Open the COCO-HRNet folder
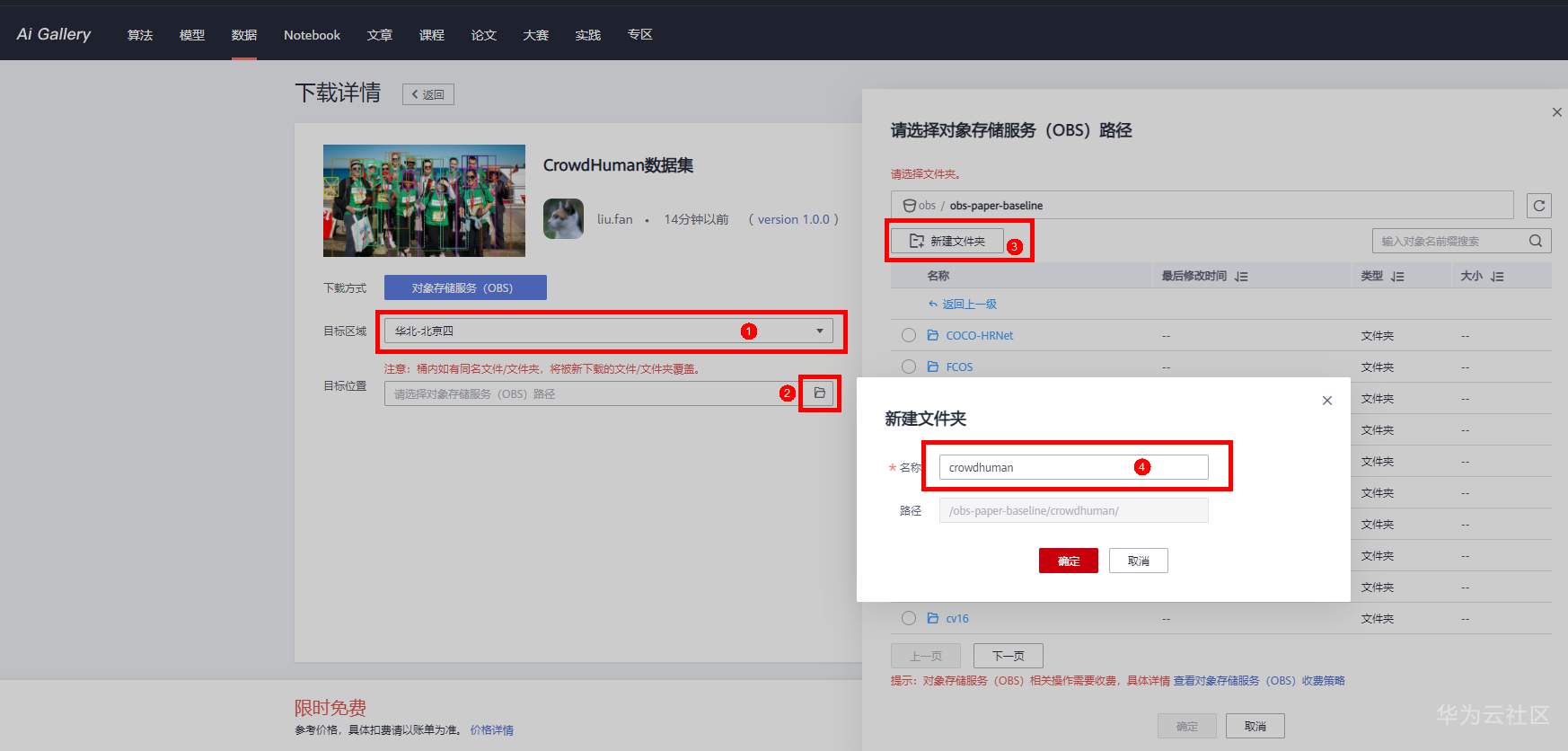Image resolution: width=1568 pixels, height=751 pixels. coord(979,335)
